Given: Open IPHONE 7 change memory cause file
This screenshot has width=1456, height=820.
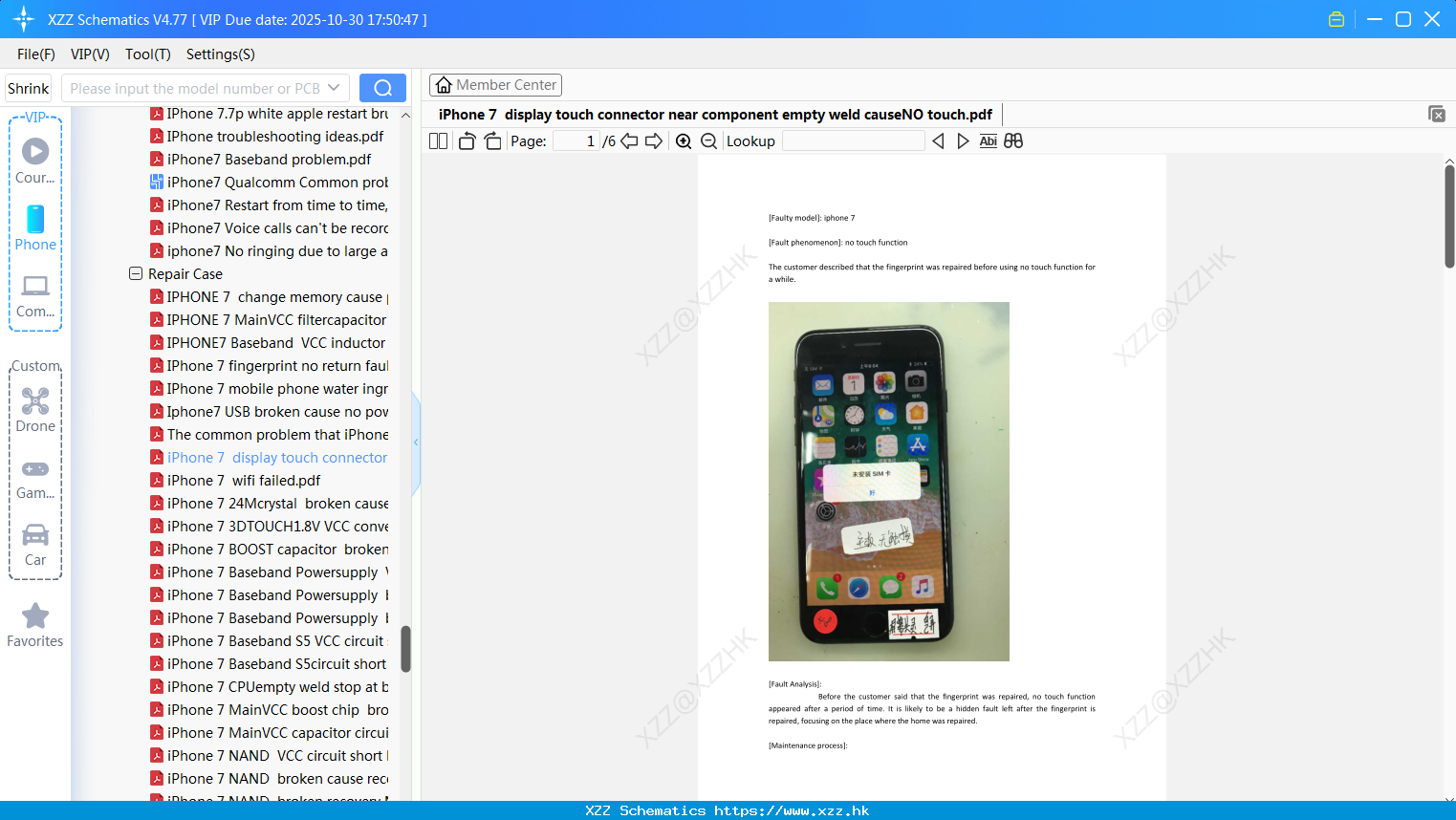Looking at the screenshot, I should [x=269, y=297].
